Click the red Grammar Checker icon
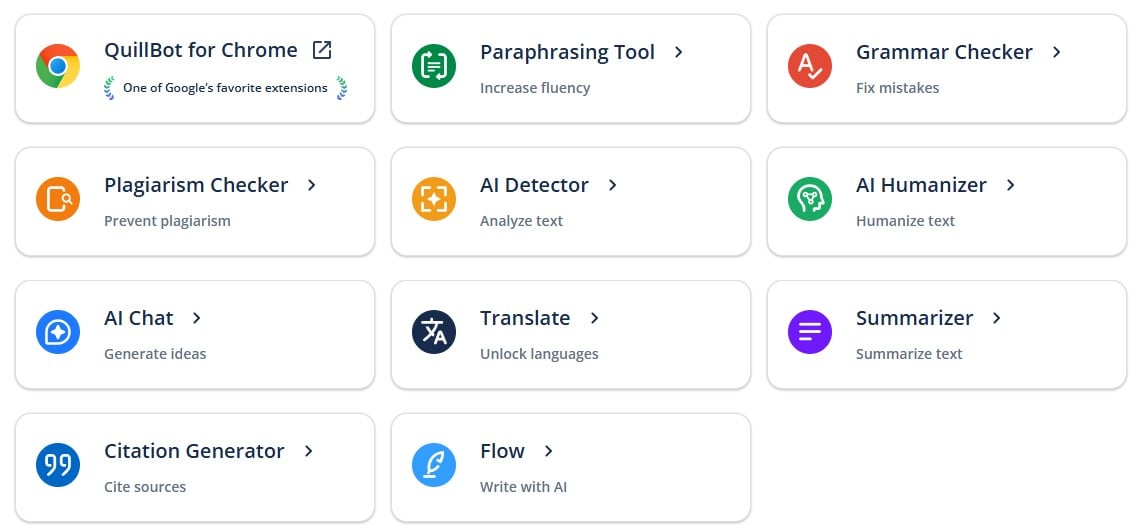1141x531 pixels. tap(810, 67)
